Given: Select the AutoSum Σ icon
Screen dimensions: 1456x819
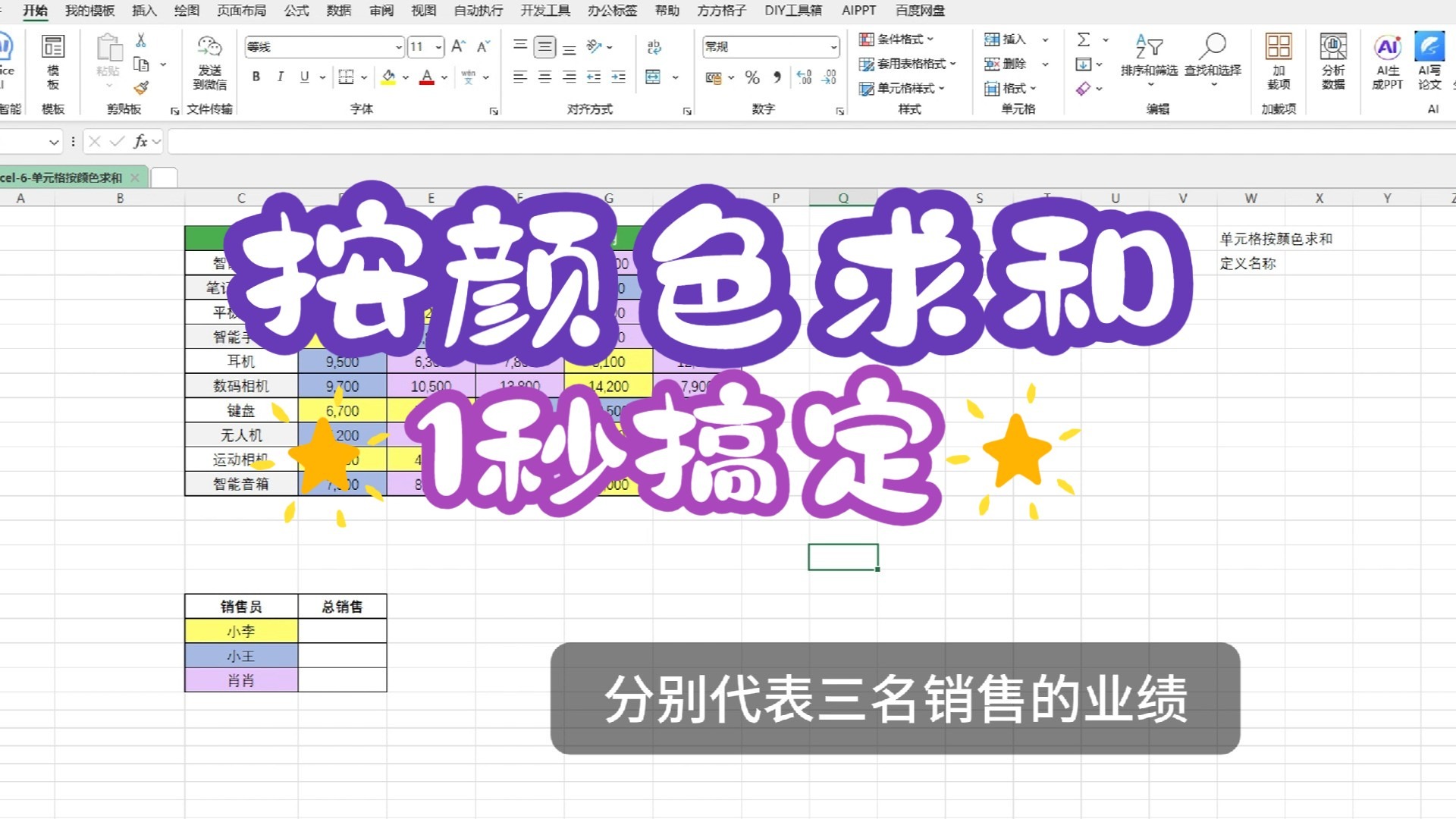Looking at the screenshot, I should (x=1084, y=38).
